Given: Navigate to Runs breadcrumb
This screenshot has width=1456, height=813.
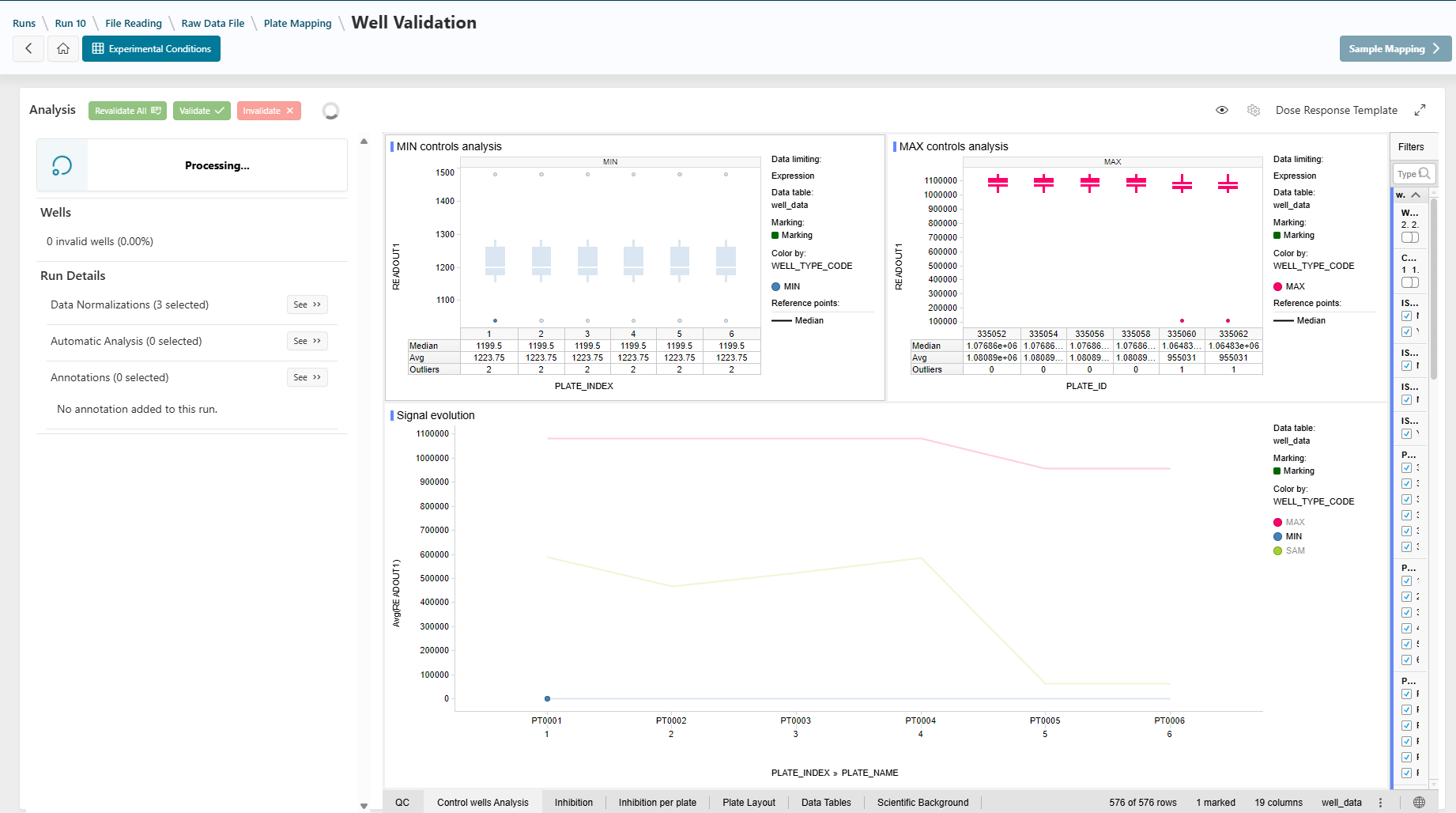Looking at the screenshot, I should pyautogui.click(x=24, y=23).
